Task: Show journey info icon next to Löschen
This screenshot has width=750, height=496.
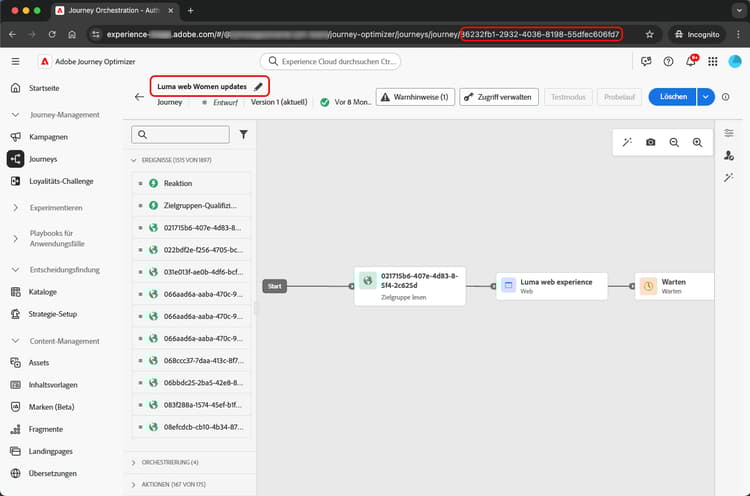Action: 726,97
